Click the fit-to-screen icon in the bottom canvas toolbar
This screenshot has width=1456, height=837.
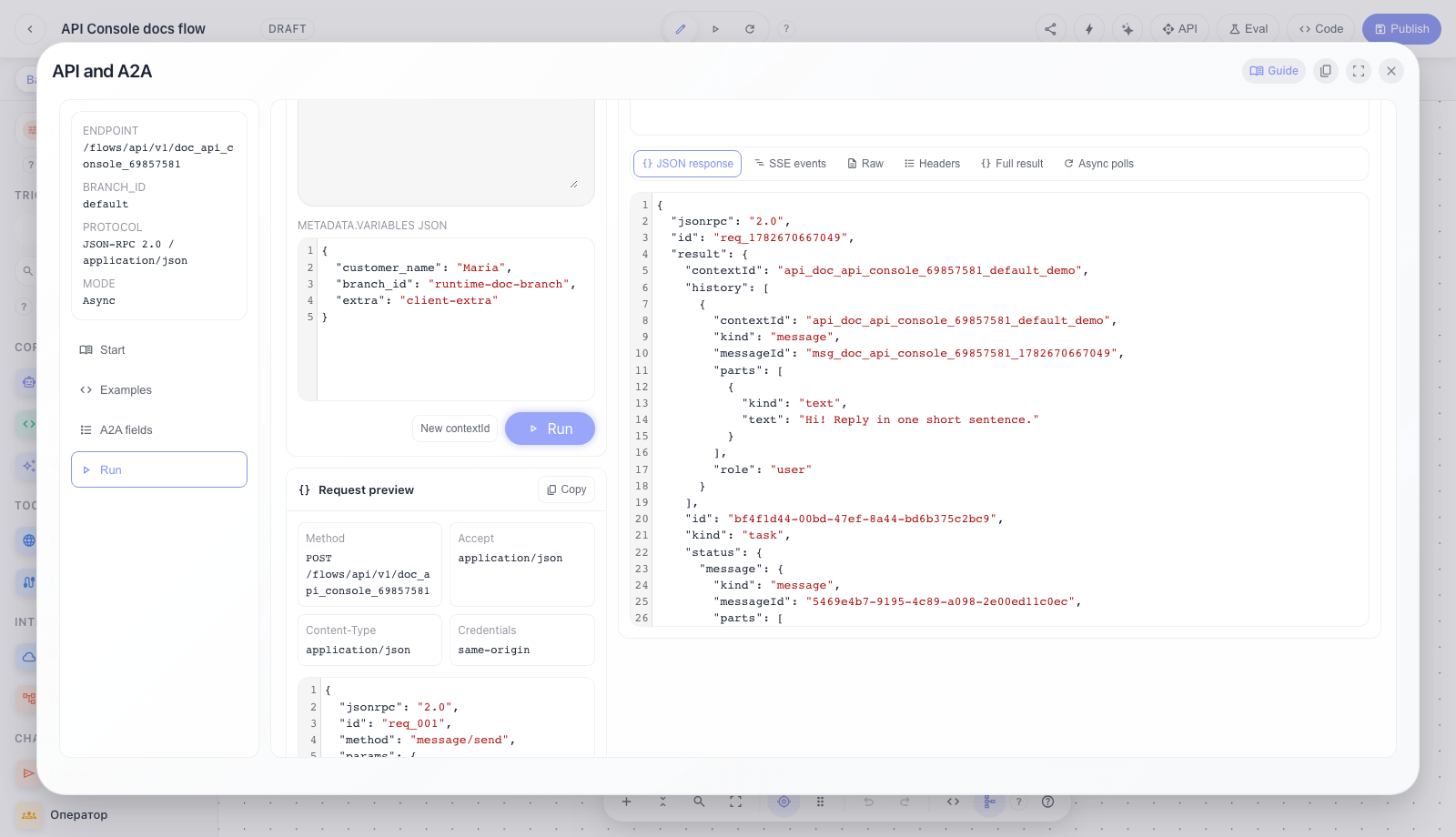735,802
